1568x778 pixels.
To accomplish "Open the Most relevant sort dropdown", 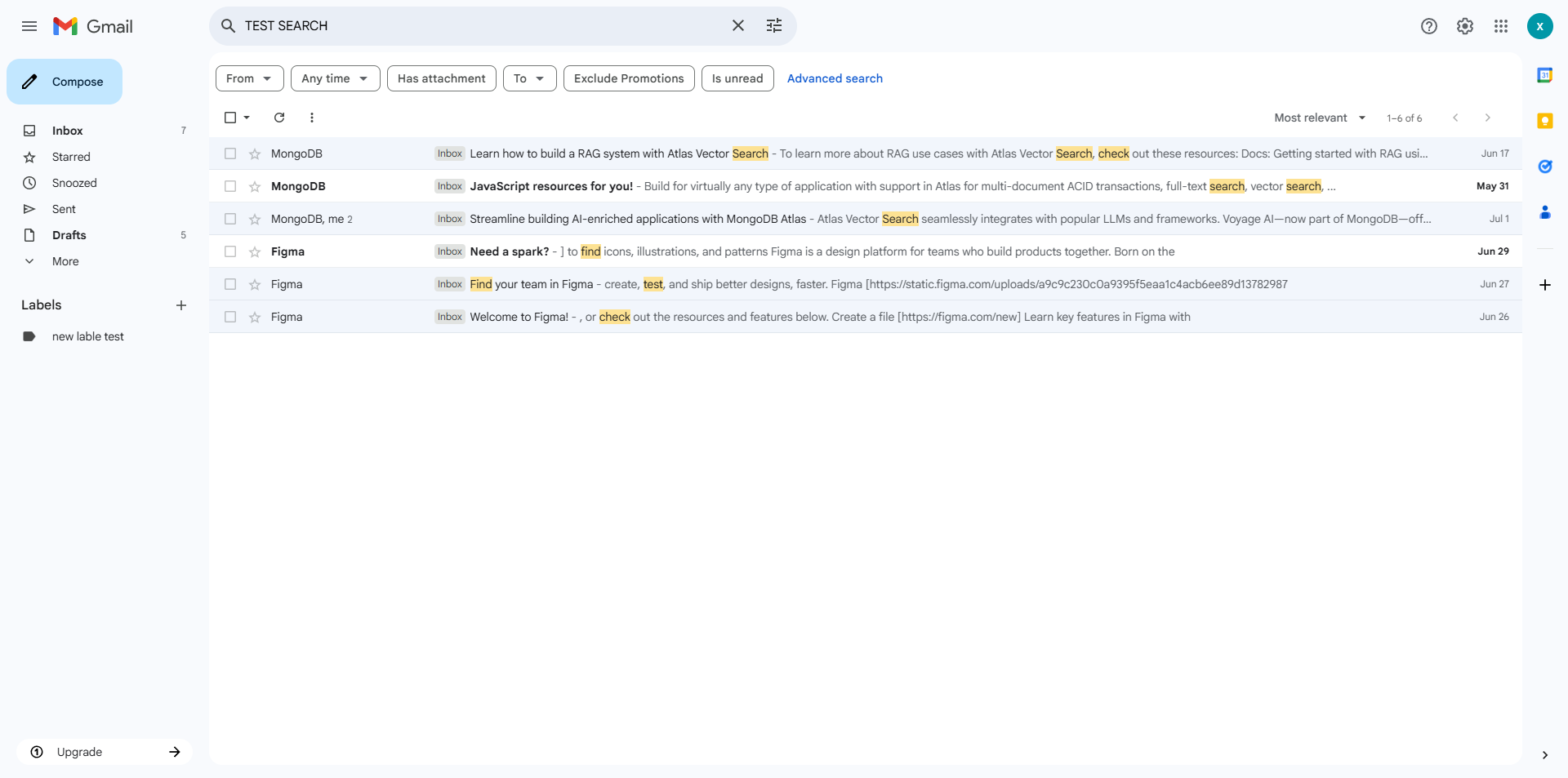I will click(1320, 118).
